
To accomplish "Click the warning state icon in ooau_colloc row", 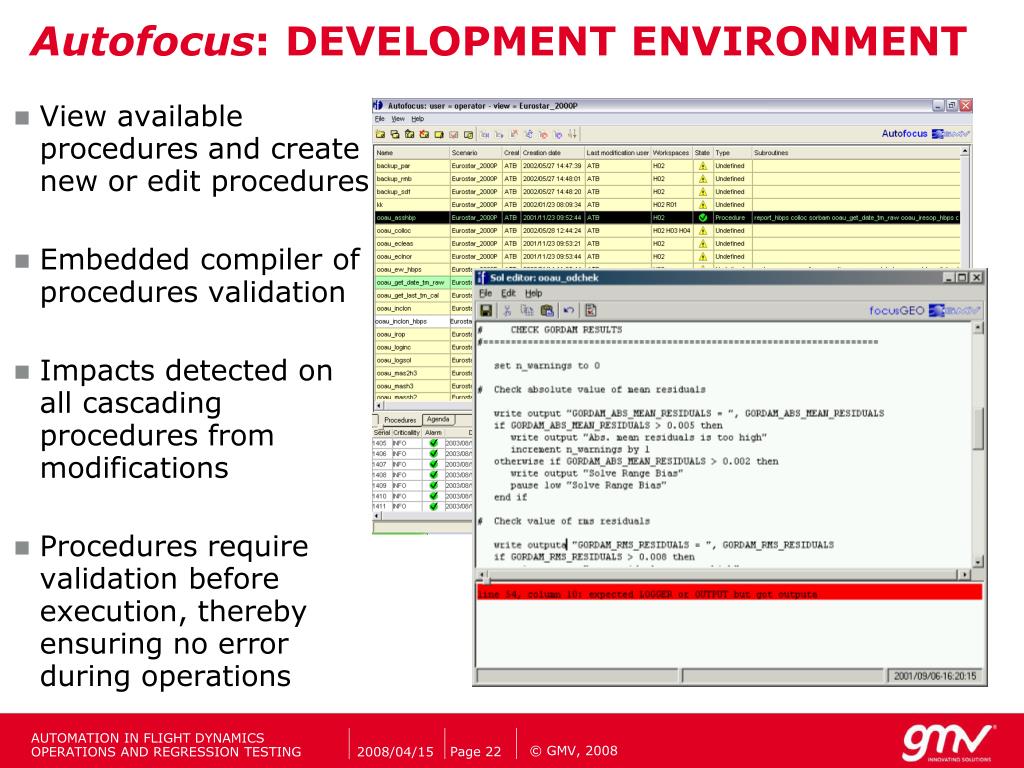I will point(703,231).
